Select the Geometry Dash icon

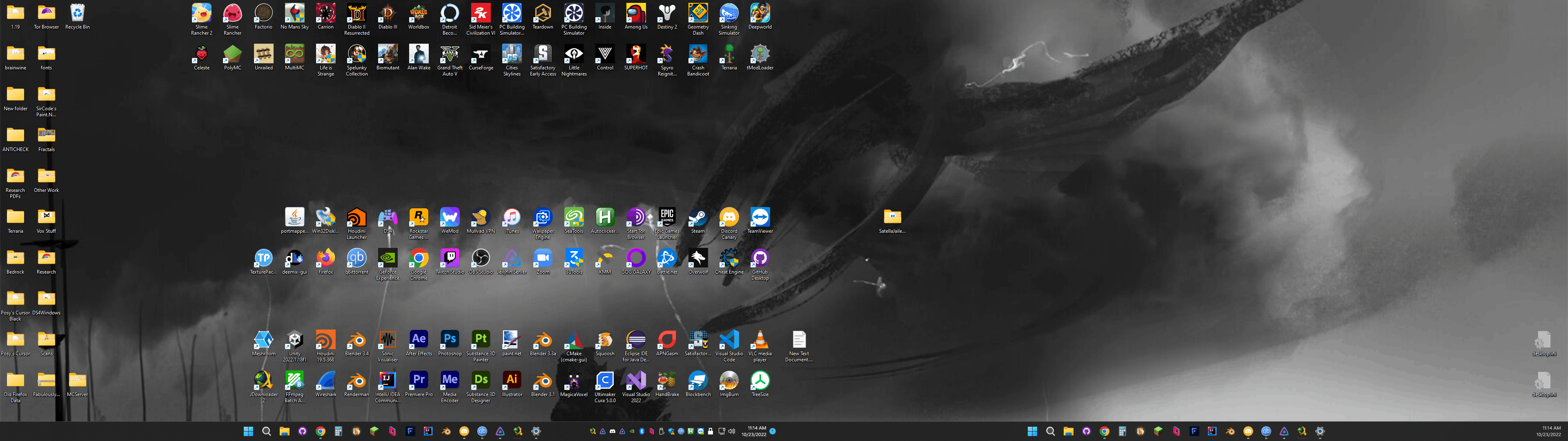pyautogui.click(x=698, y=19)
